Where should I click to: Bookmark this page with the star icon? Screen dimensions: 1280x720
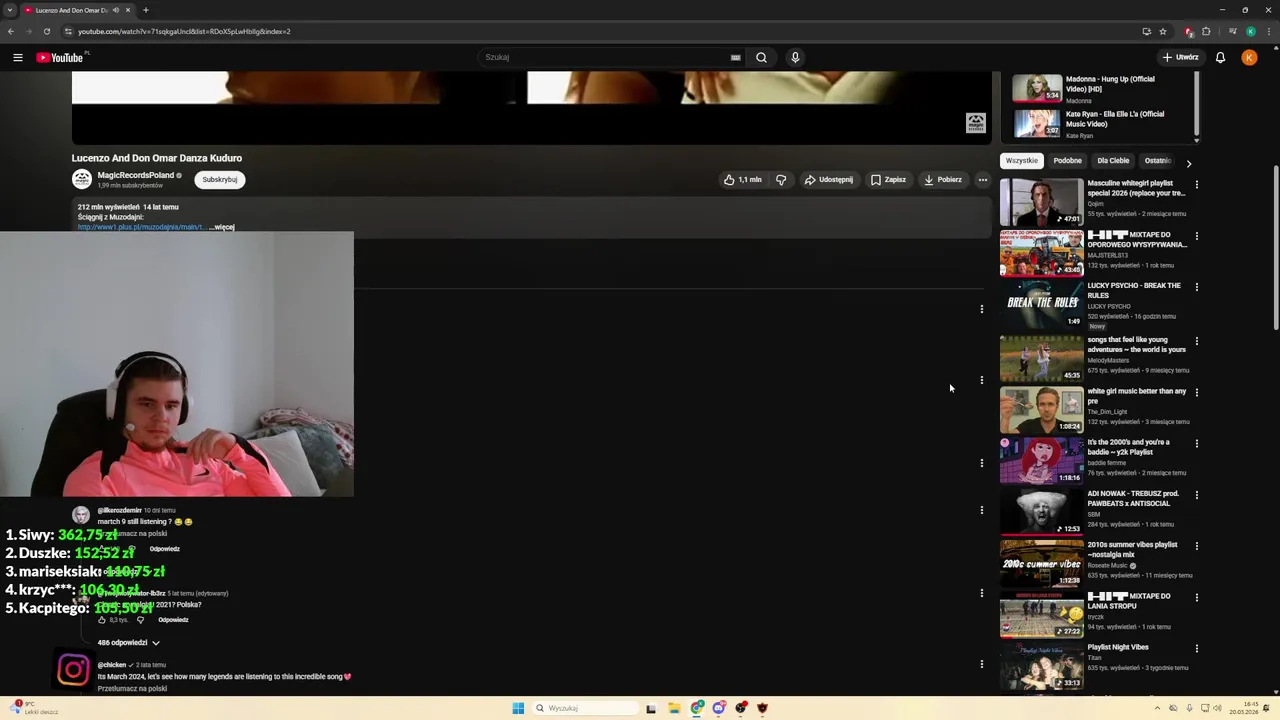point(1163,31)
